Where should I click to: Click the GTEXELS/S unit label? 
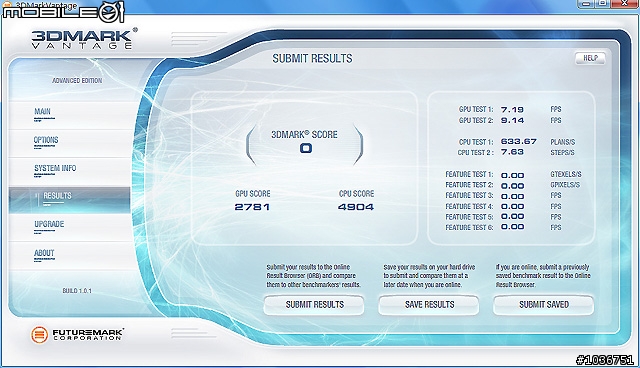[x=566, y=174]
